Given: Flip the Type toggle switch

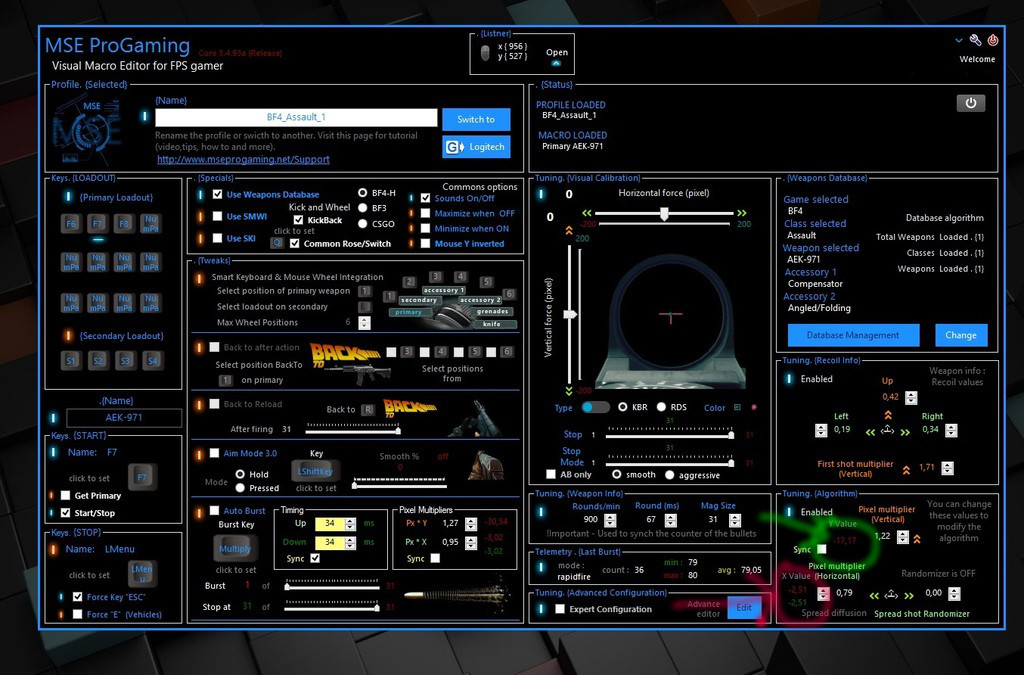Looking at the screenshot, I should 595,407.
